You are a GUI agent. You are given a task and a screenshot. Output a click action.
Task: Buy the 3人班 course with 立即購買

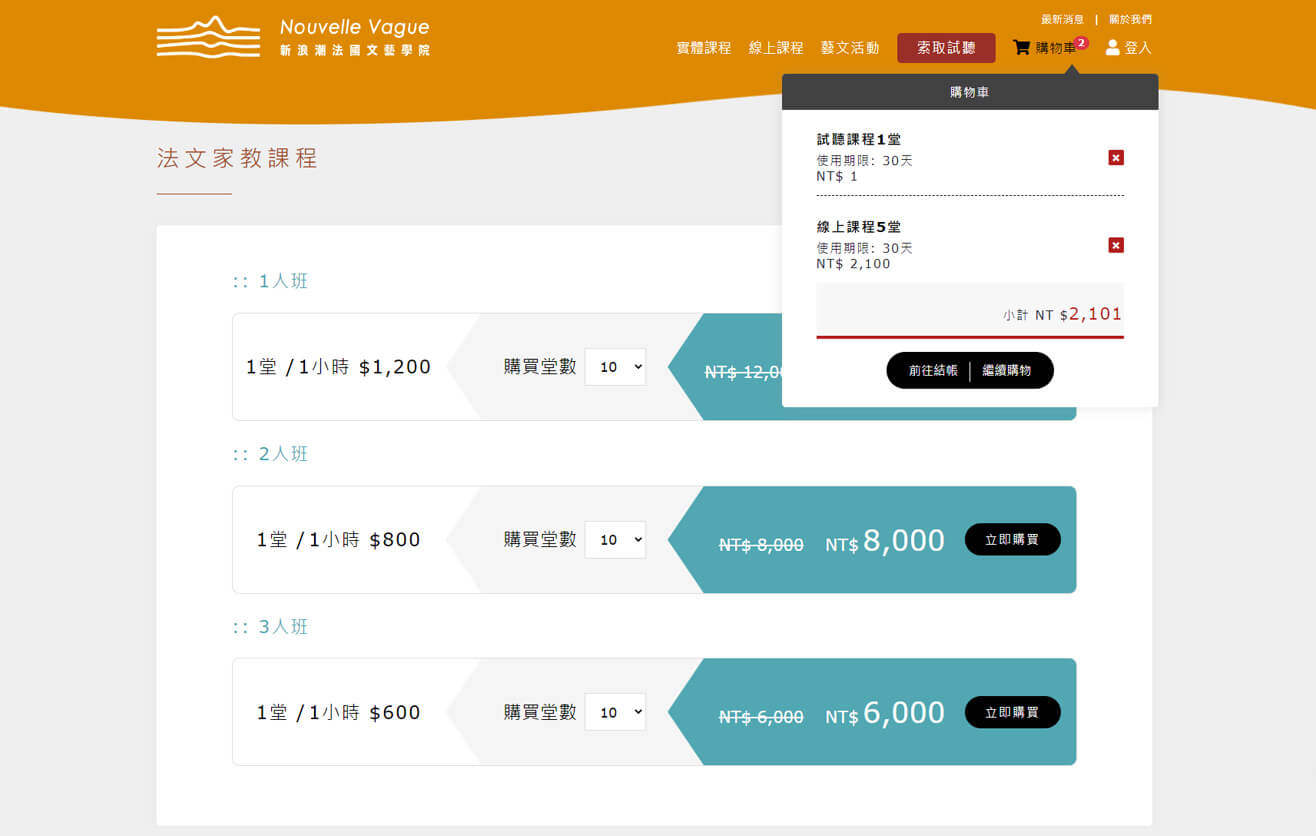click(1012, 712)
